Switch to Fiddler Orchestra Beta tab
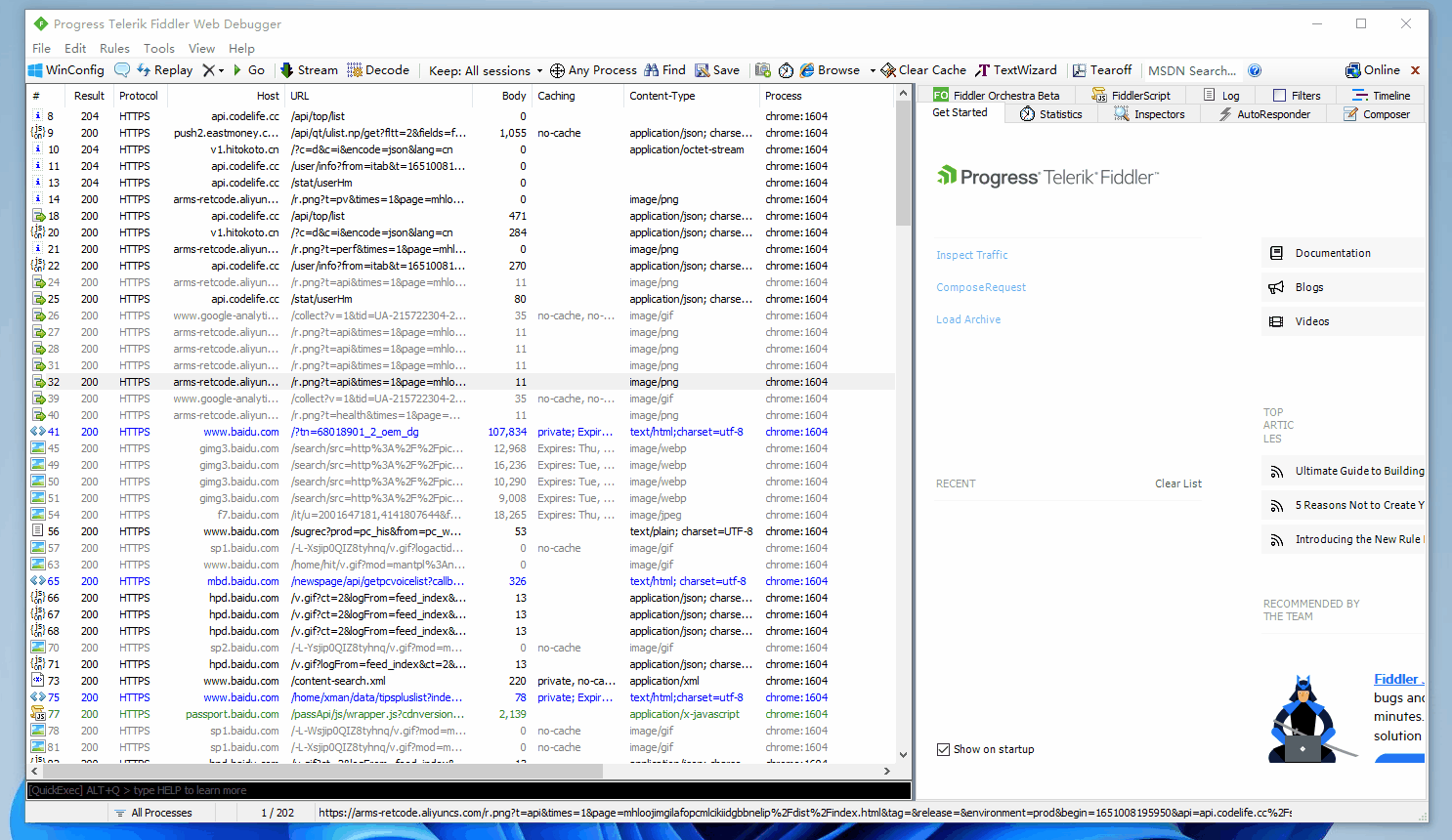Image resolution: width=1452 pixels, height=840 pixels. pyautogui.click(x=996, y=95)
